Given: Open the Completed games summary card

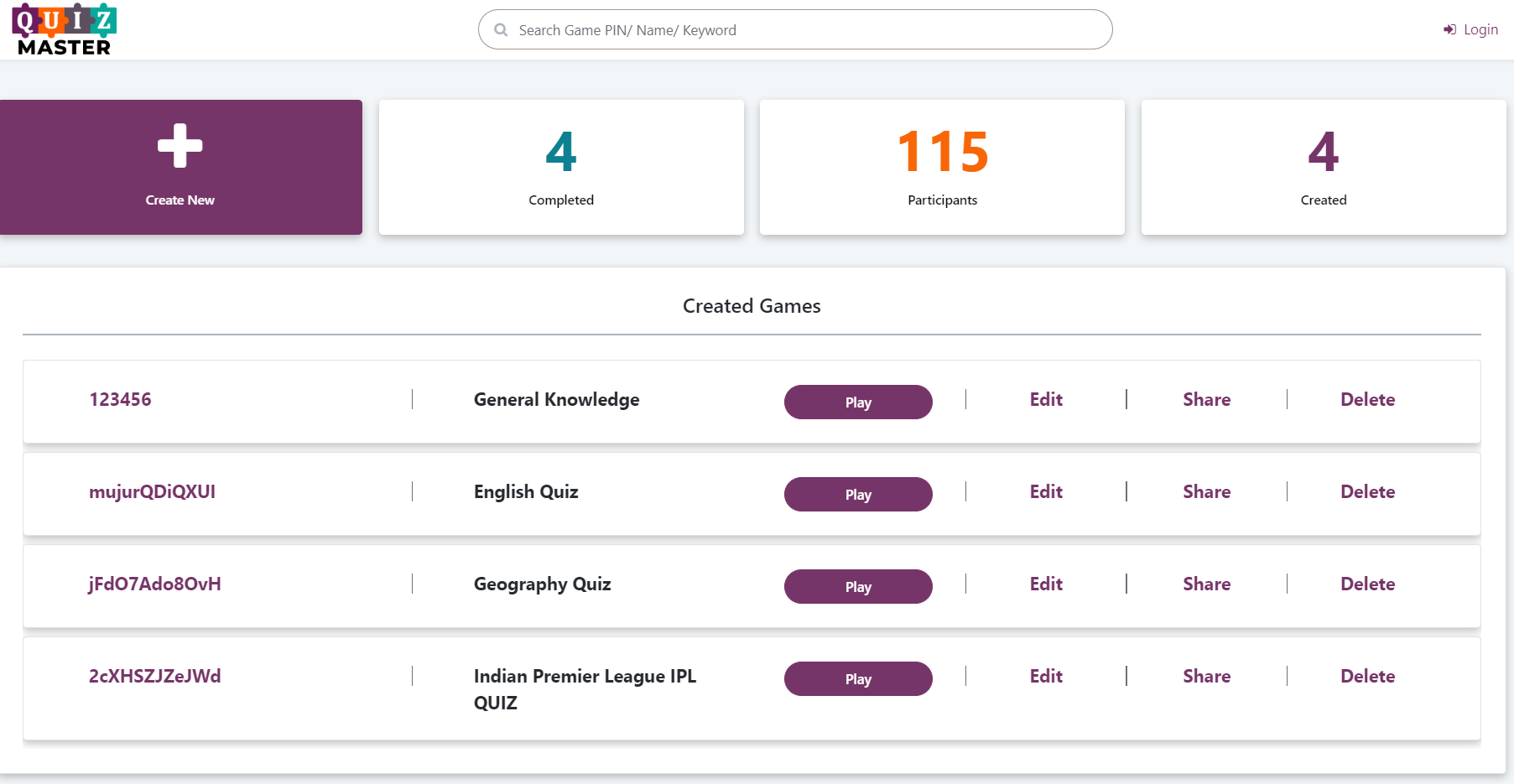Looking at the screenshot, I should (x=560, y=167).
